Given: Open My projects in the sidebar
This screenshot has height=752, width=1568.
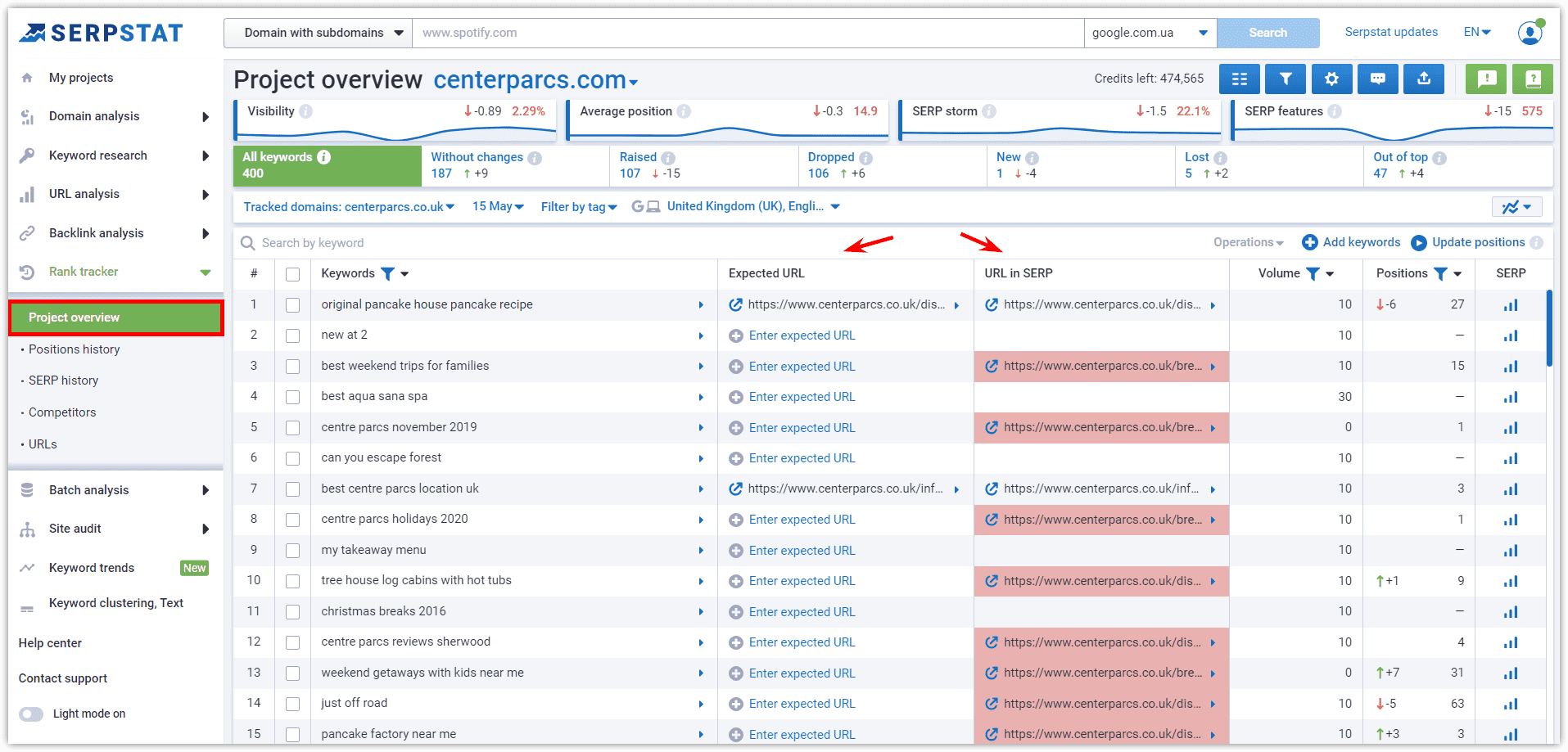Looking at the screenshot, I should click(81, 78).
